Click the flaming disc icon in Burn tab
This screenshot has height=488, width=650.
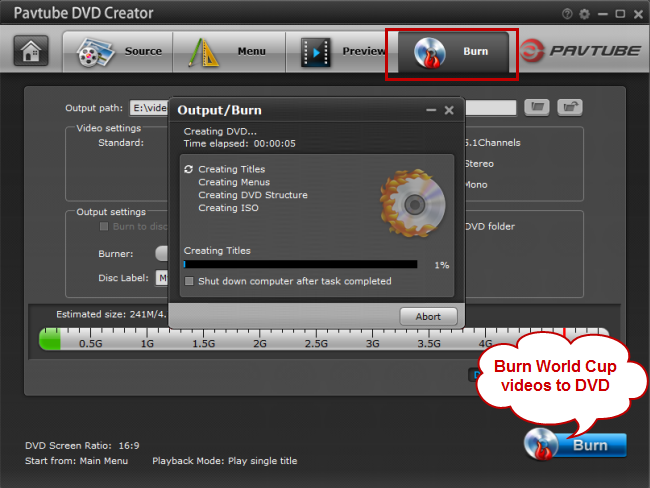pos(429,53)
